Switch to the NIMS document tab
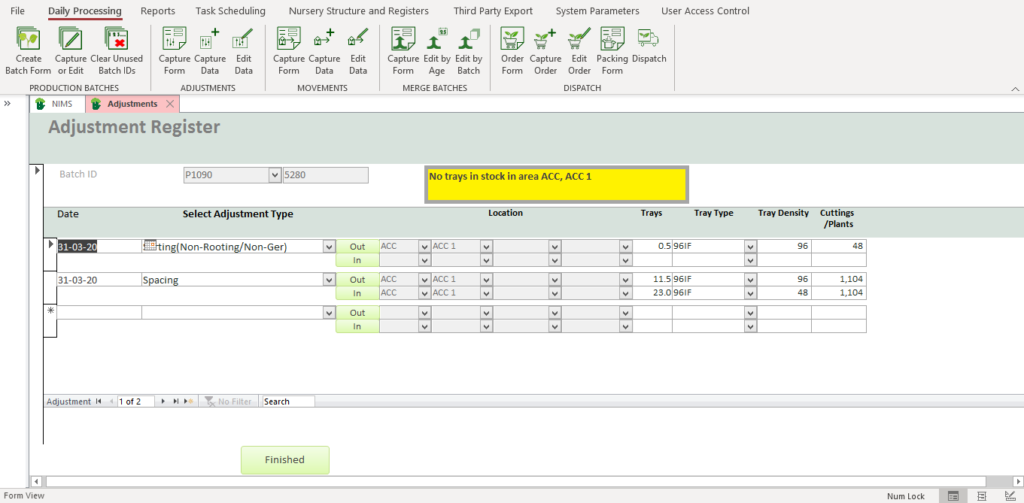The width and height of the screenshot is (1024, 503). tap(58, 104)
